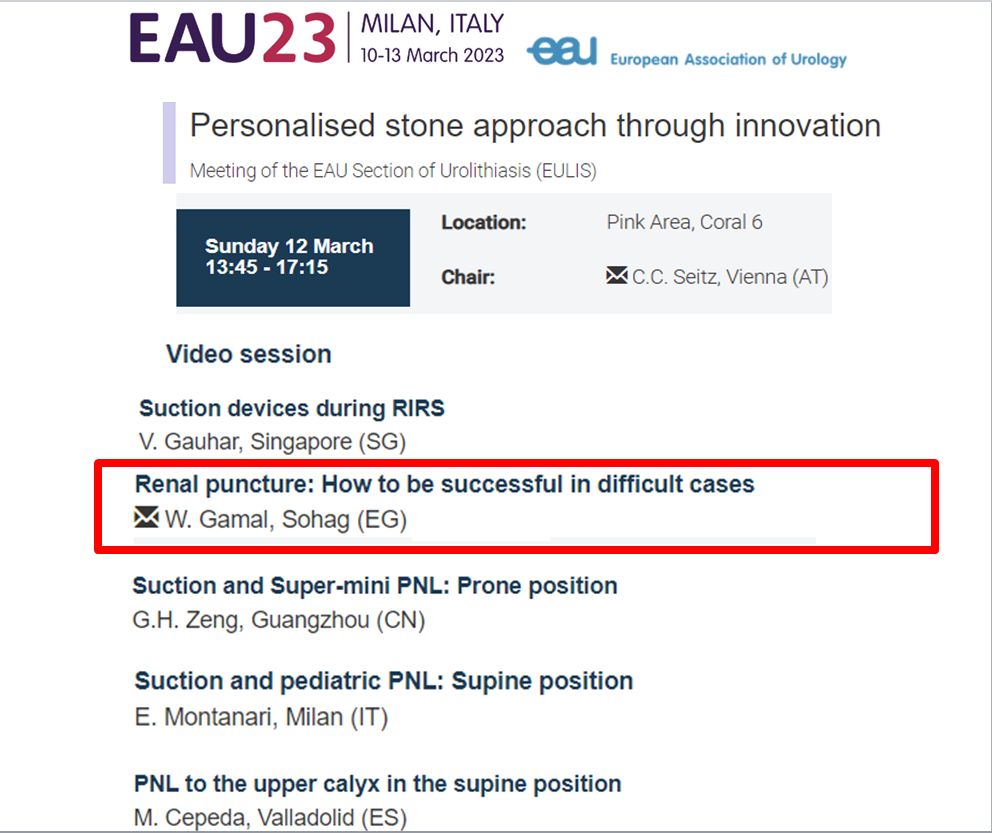Viewport: 992px width, 833px height.
Task: Open Suction and pediatric PNL talk
Action: 383,682
